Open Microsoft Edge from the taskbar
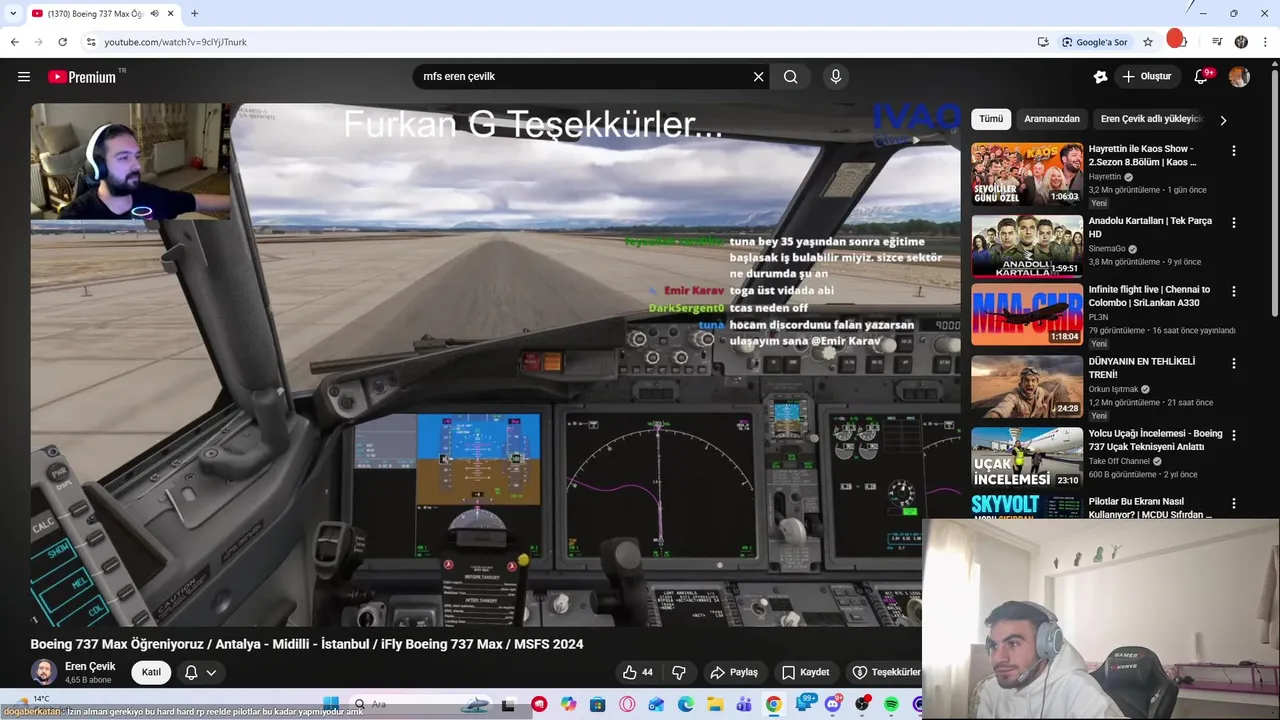1280x720 pixels. tap(686, 704)
